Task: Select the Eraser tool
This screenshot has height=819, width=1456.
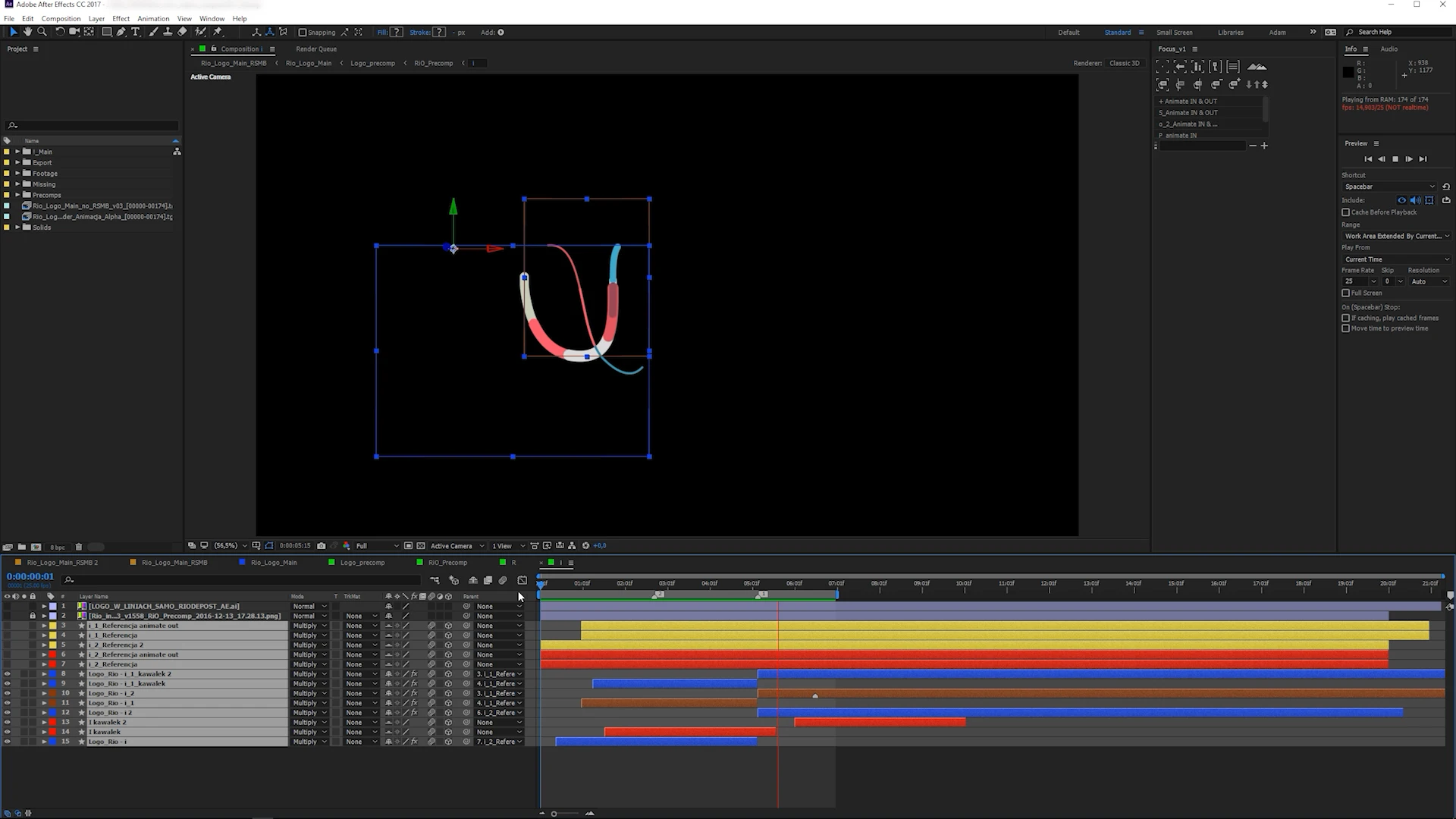Action: tap(182, 32)
